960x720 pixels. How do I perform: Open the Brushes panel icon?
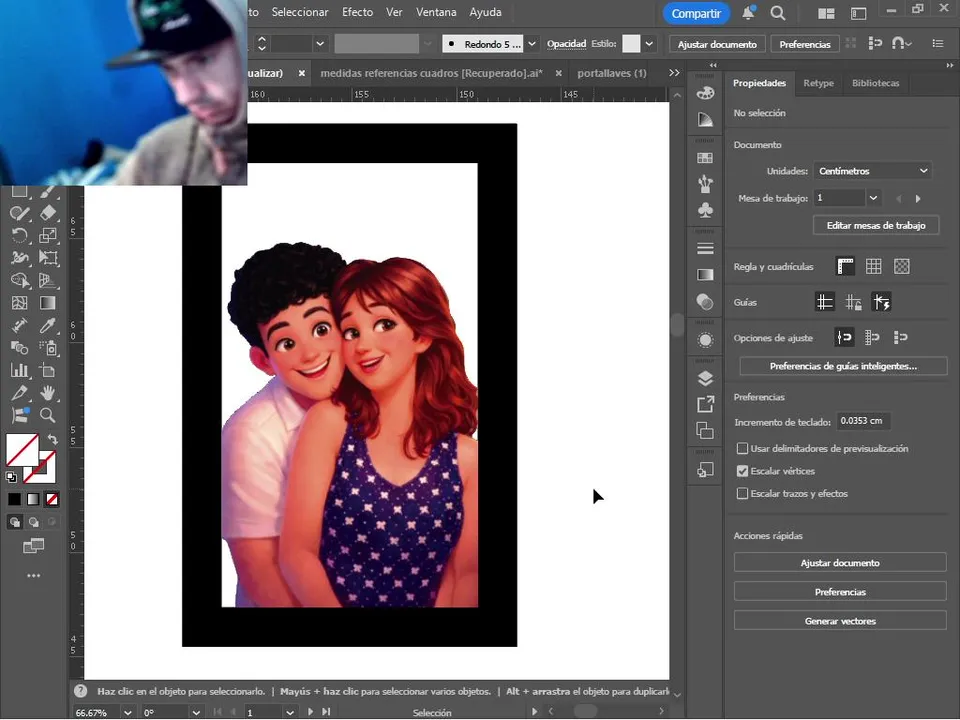[x=705, y=184]
